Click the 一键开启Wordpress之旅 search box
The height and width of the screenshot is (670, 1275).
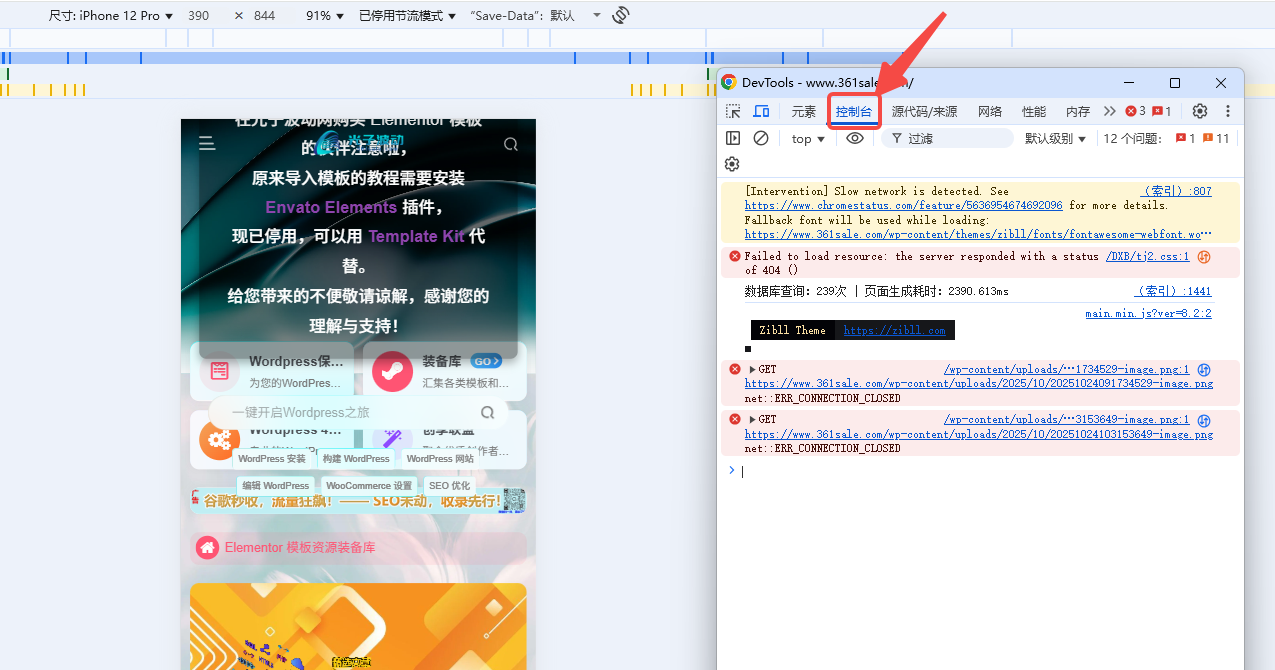click(359, 412)
